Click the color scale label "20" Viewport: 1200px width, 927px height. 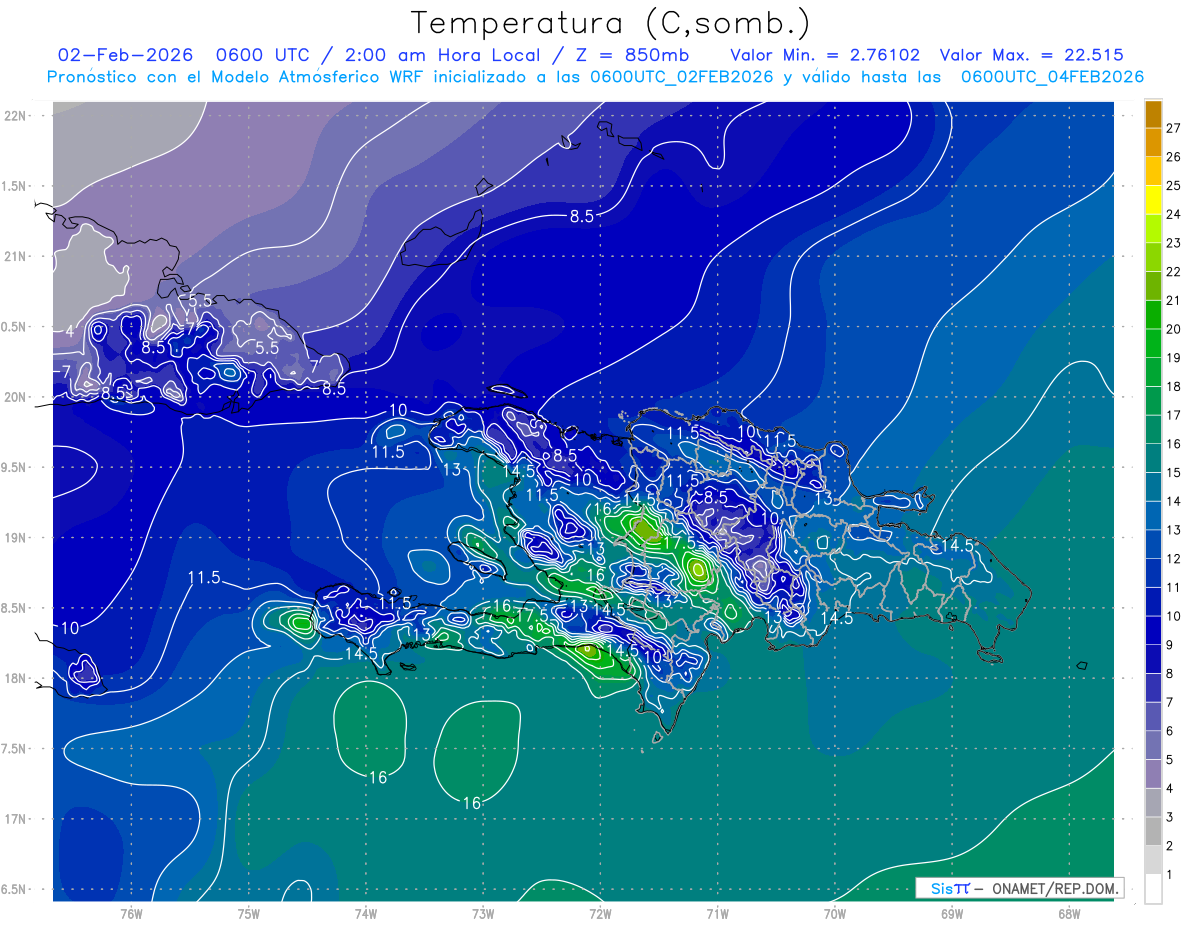[1173, 329]
